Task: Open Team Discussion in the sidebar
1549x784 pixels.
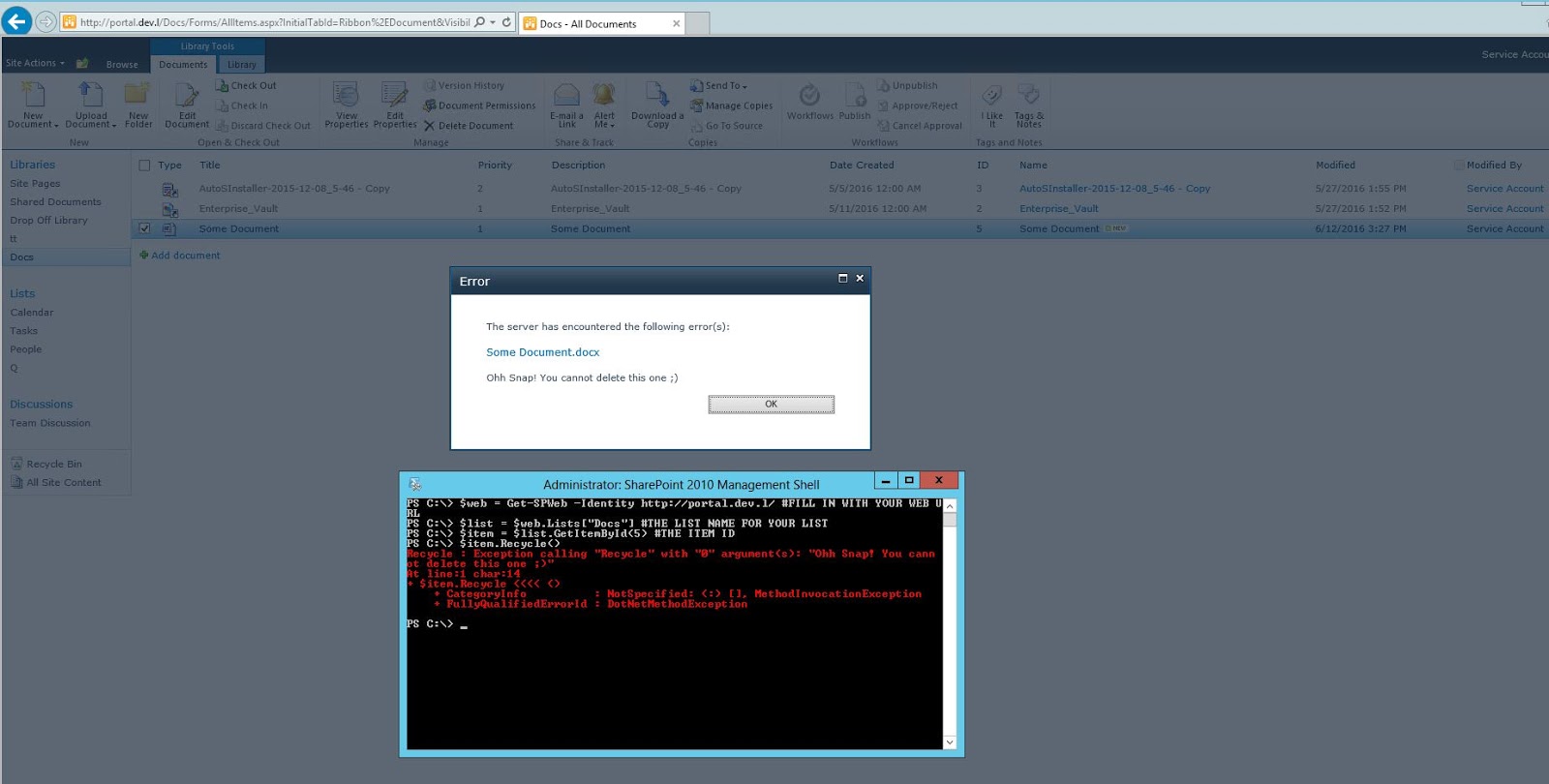Action: click(x=50, y=423)
